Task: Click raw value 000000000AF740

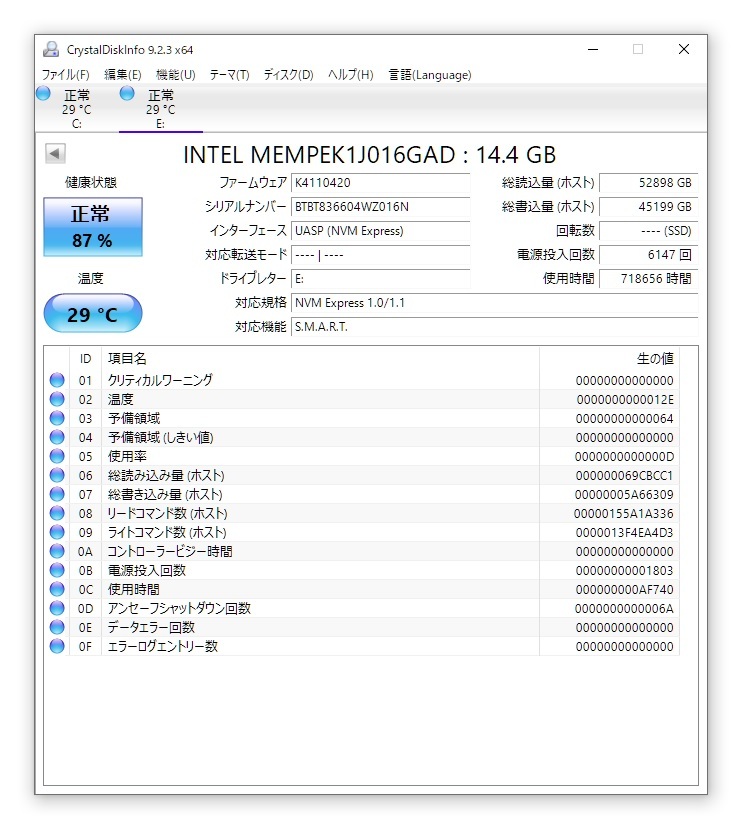Action: point(624,589)
